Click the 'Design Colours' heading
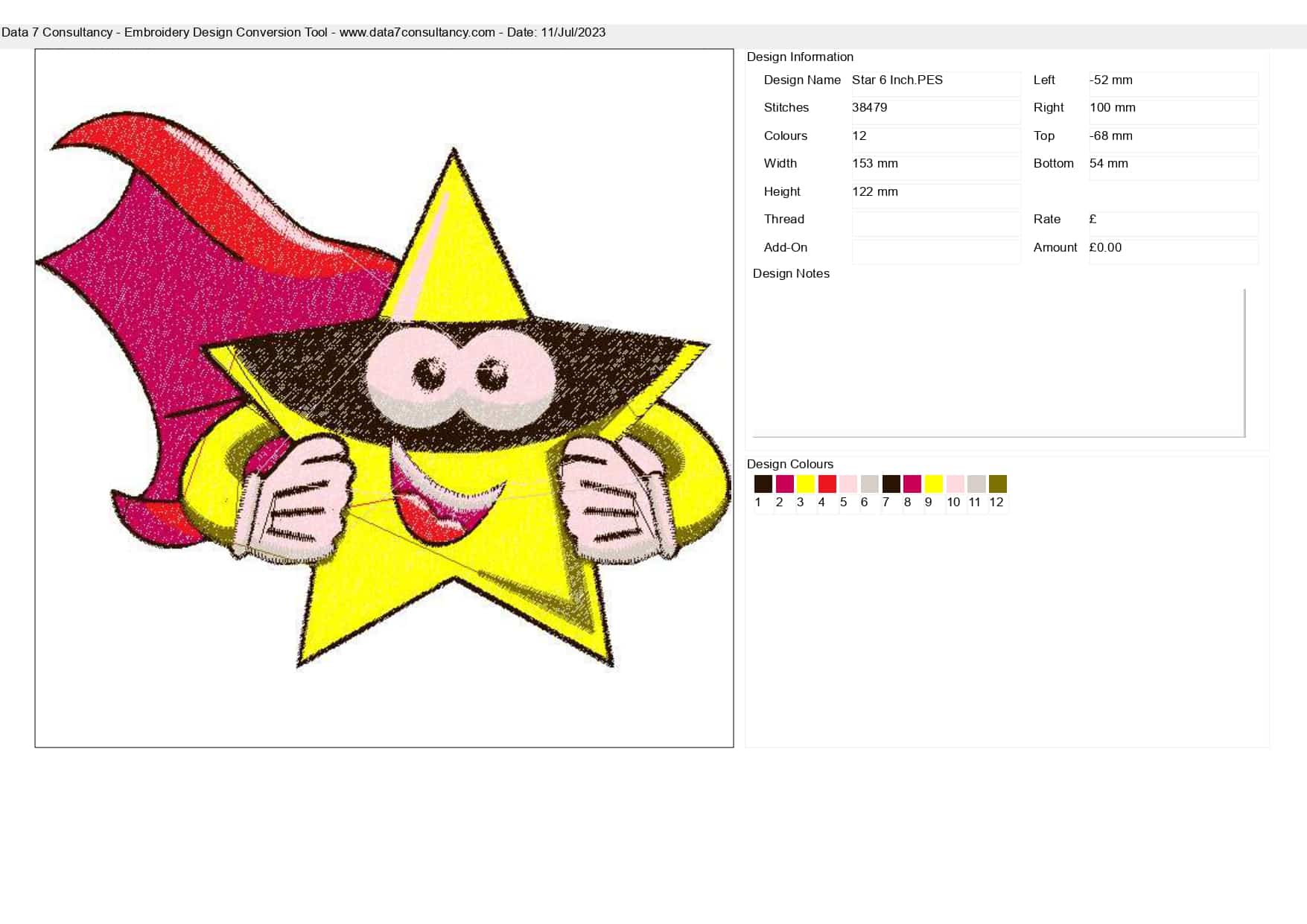The image size is (1307, 924). coord(789,464)
